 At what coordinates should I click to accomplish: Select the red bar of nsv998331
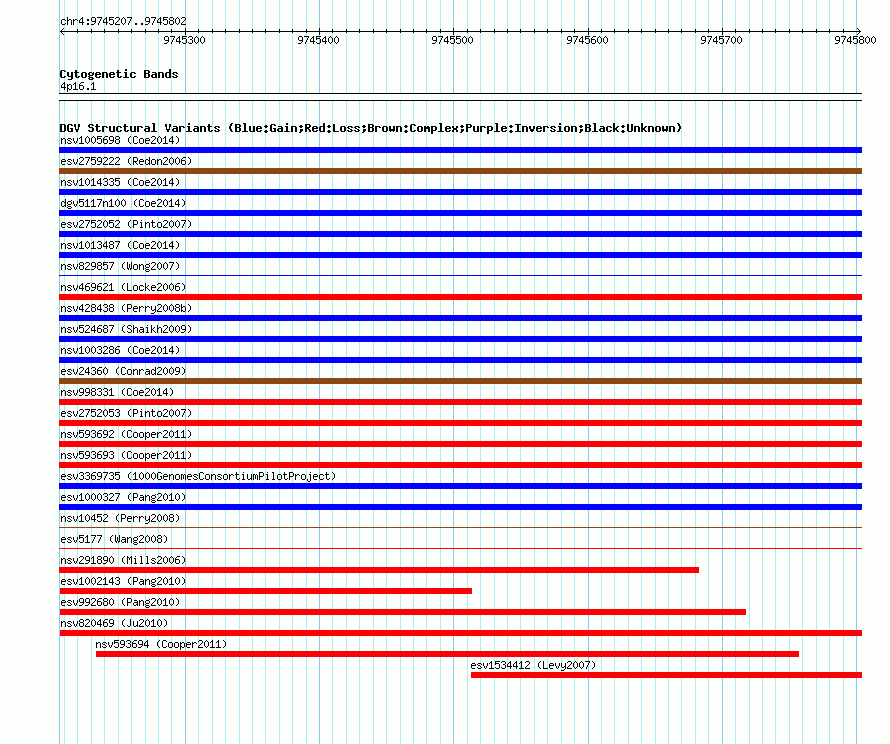460,402
